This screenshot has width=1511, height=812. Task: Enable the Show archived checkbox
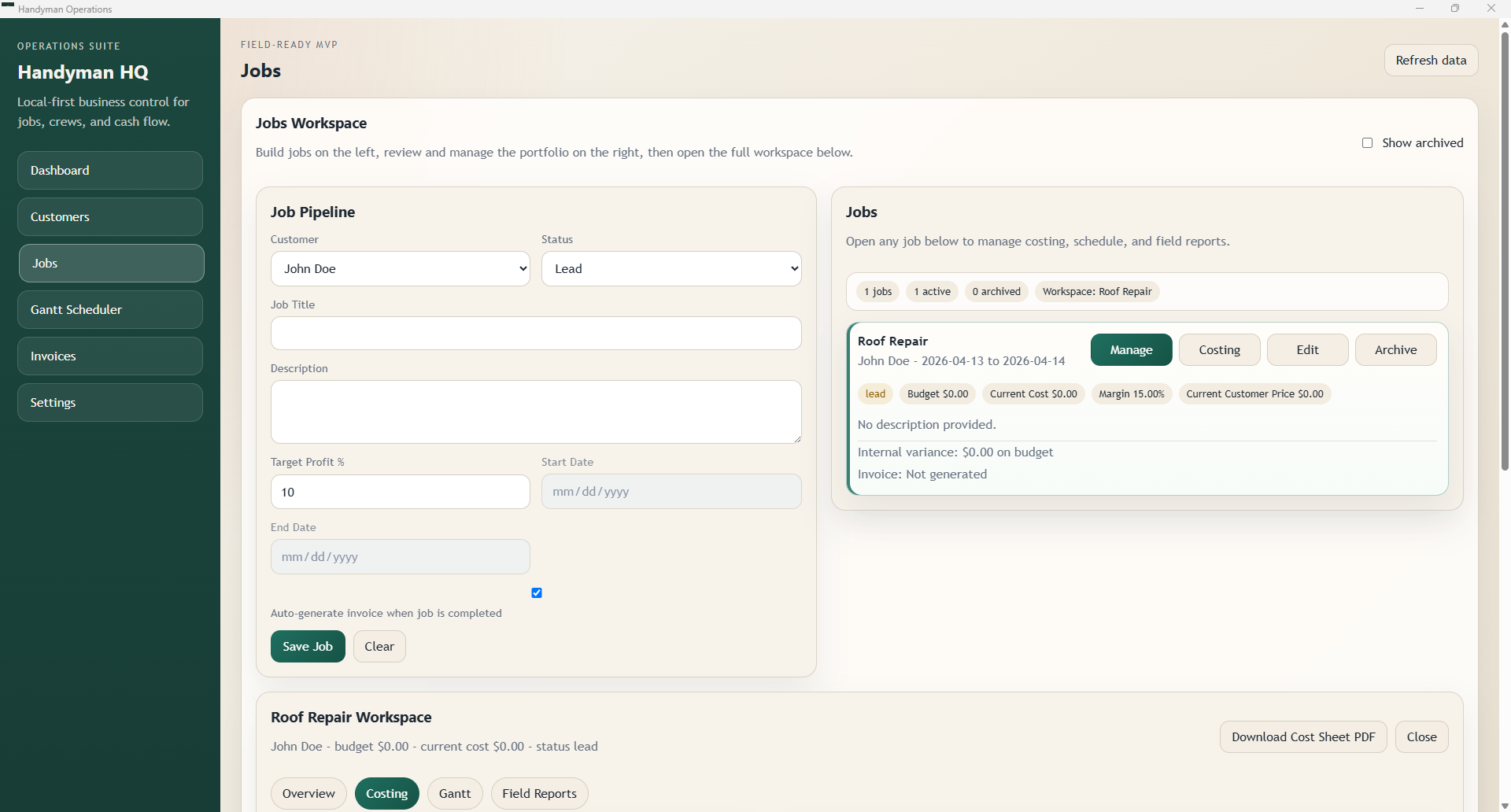point(1367,143)
